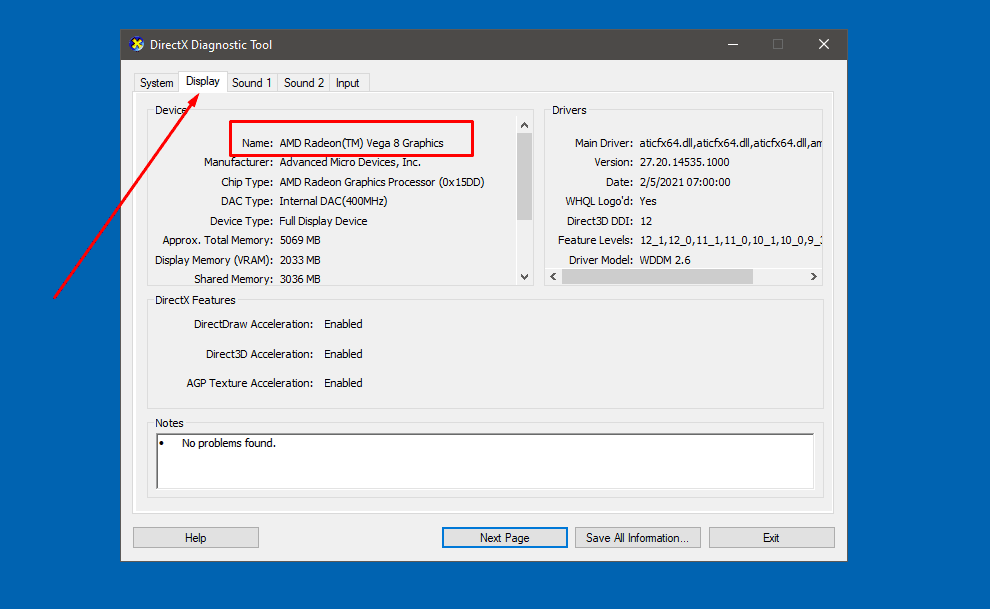
Task: Click the WHQL Logo'd Yes value
Action: tap(648, 201)
